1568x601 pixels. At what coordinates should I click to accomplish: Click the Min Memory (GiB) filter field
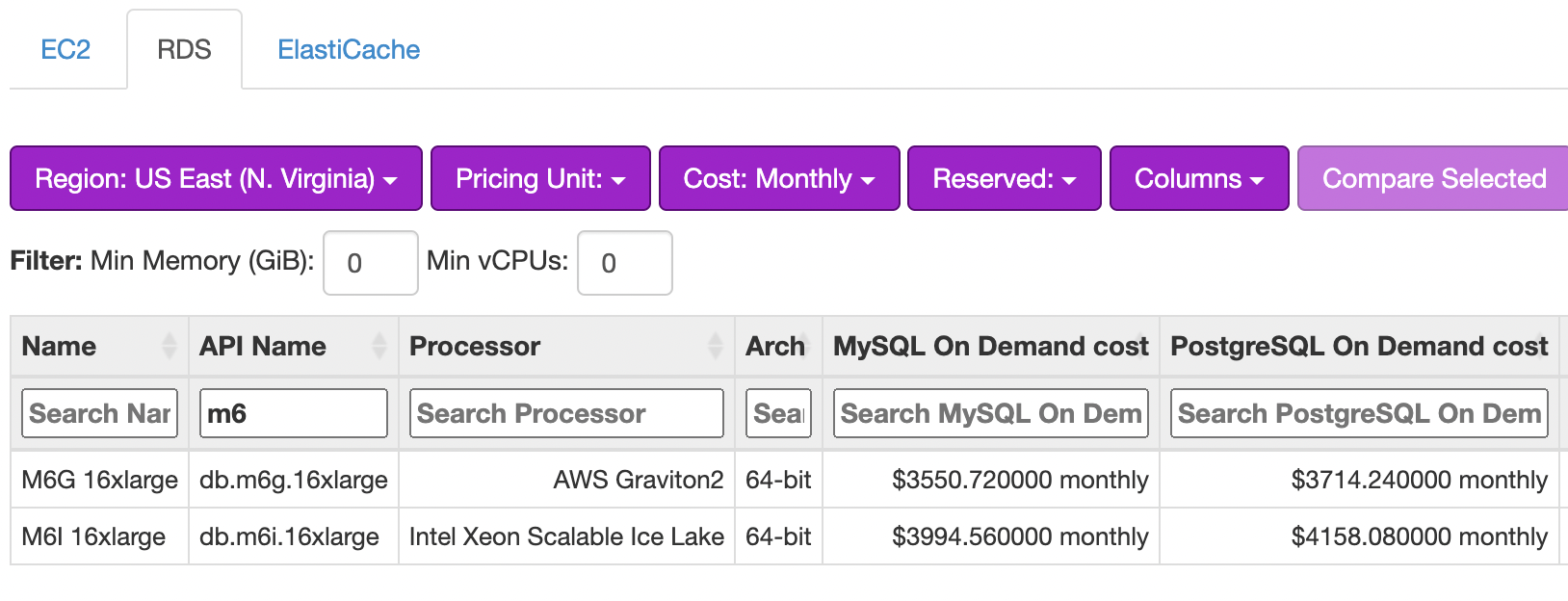[x=370, y=263]
